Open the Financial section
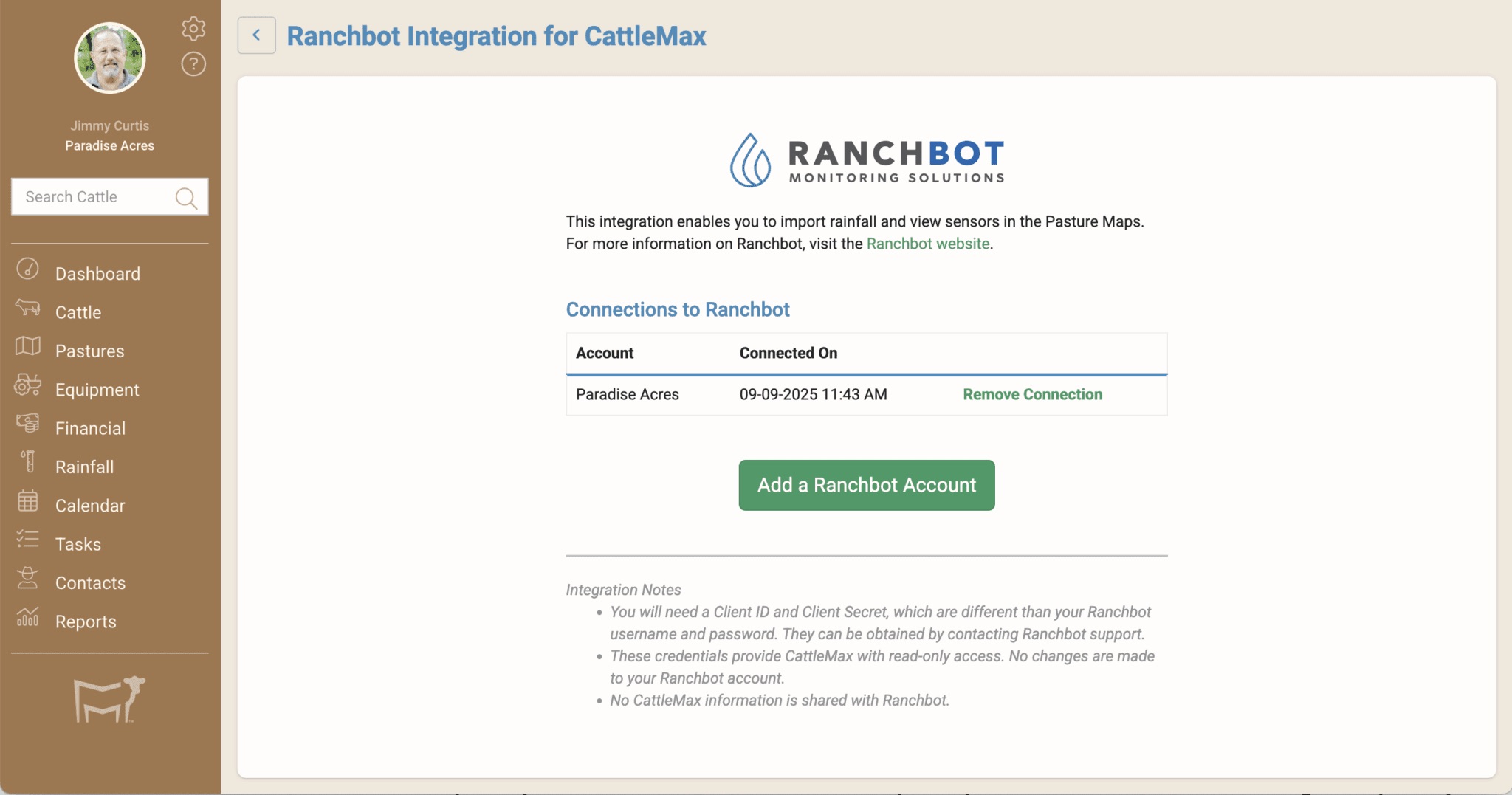This screenshot has width=1512, height=795. coord(90,428)
